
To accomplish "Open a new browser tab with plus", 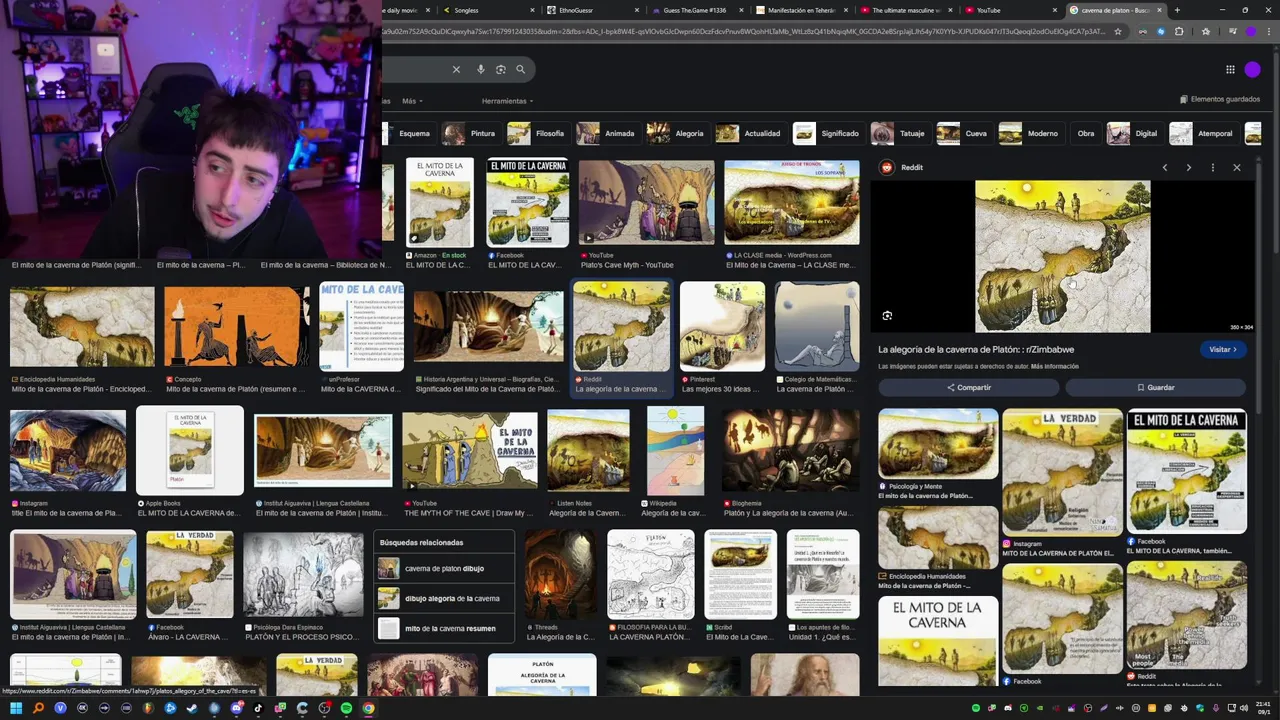I will 1177,10.
